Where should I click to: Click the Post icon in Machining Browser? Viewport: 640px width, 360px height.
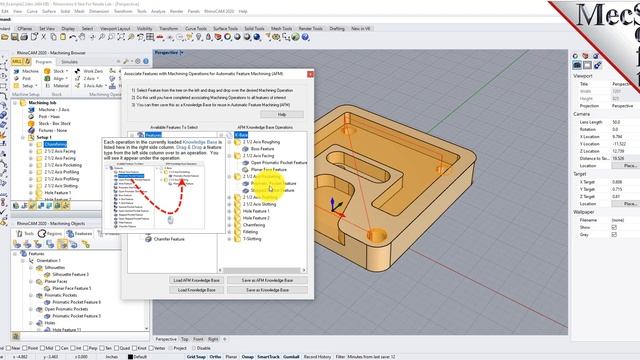16,78
